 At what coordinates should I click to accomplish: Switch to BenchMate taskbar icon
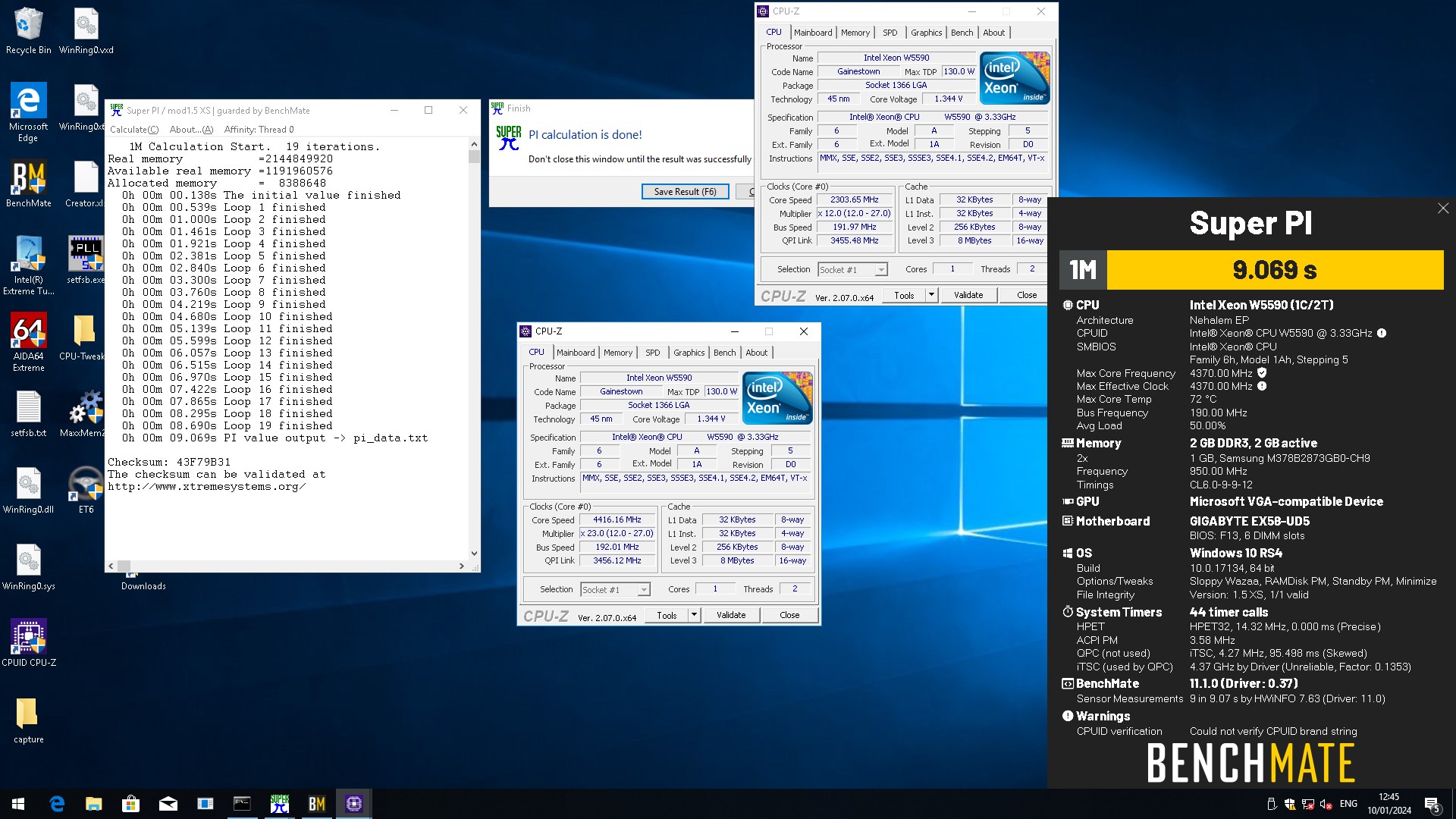[x=317, y=804]
